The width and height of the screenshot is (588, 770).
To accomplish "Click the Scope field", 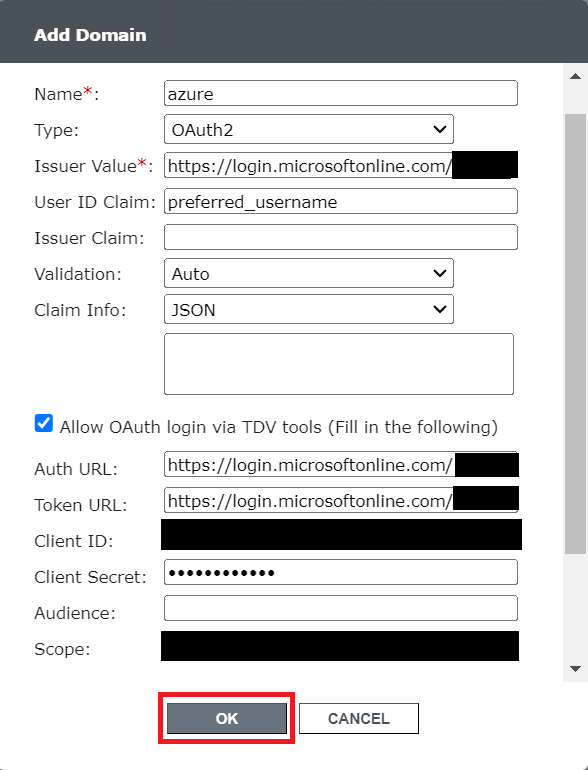I will (x=340, y=646).
